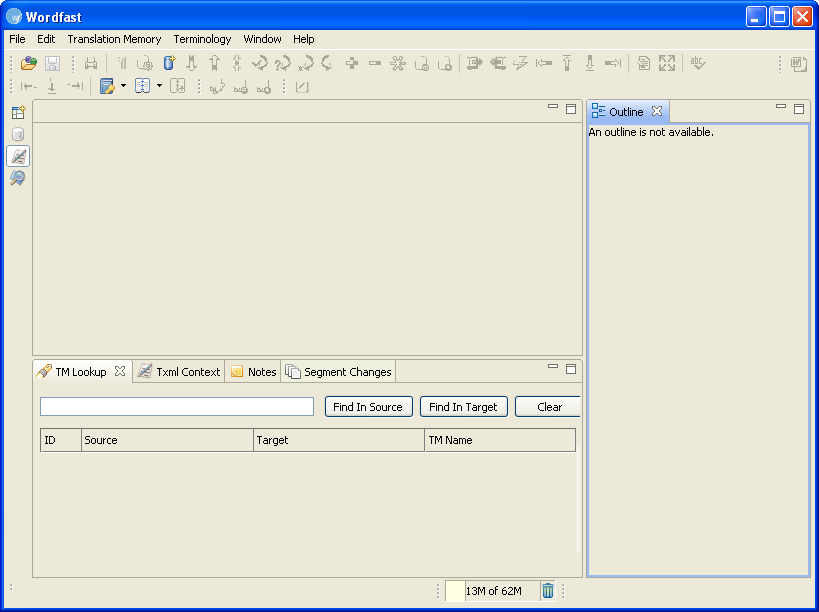The image size is (819, 612).
Task: Click the greyed book with plus icon
Action: click(x=178, y=86)
